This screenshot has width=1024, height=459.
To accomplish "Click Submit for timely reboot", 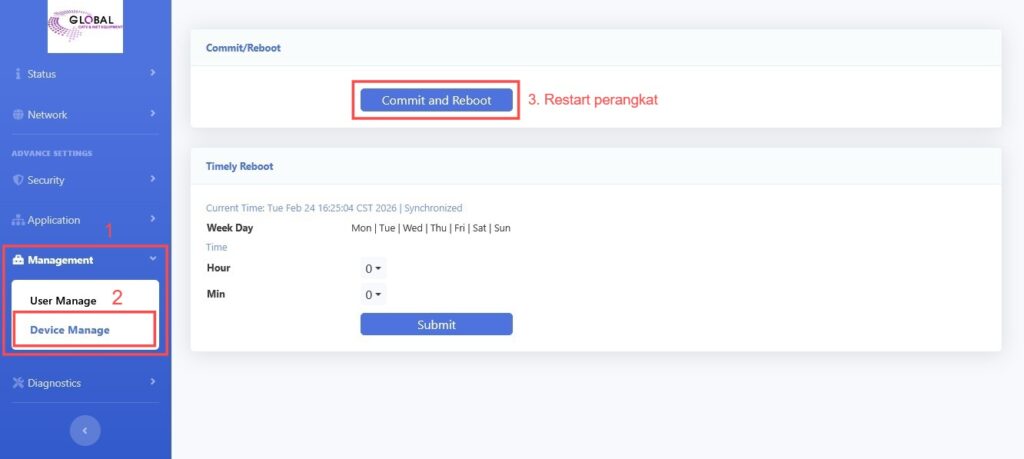I will tap(436, 324).
